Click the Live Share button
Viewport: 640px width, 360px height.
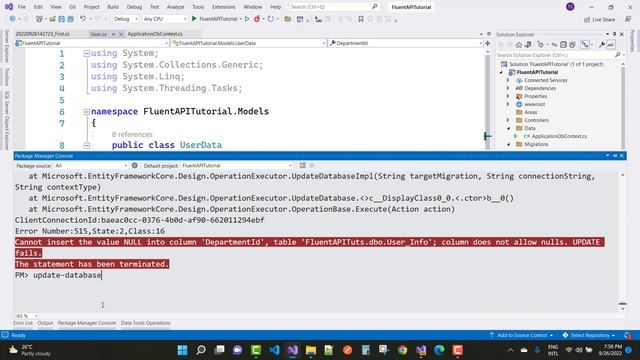[x=599, y=19]
